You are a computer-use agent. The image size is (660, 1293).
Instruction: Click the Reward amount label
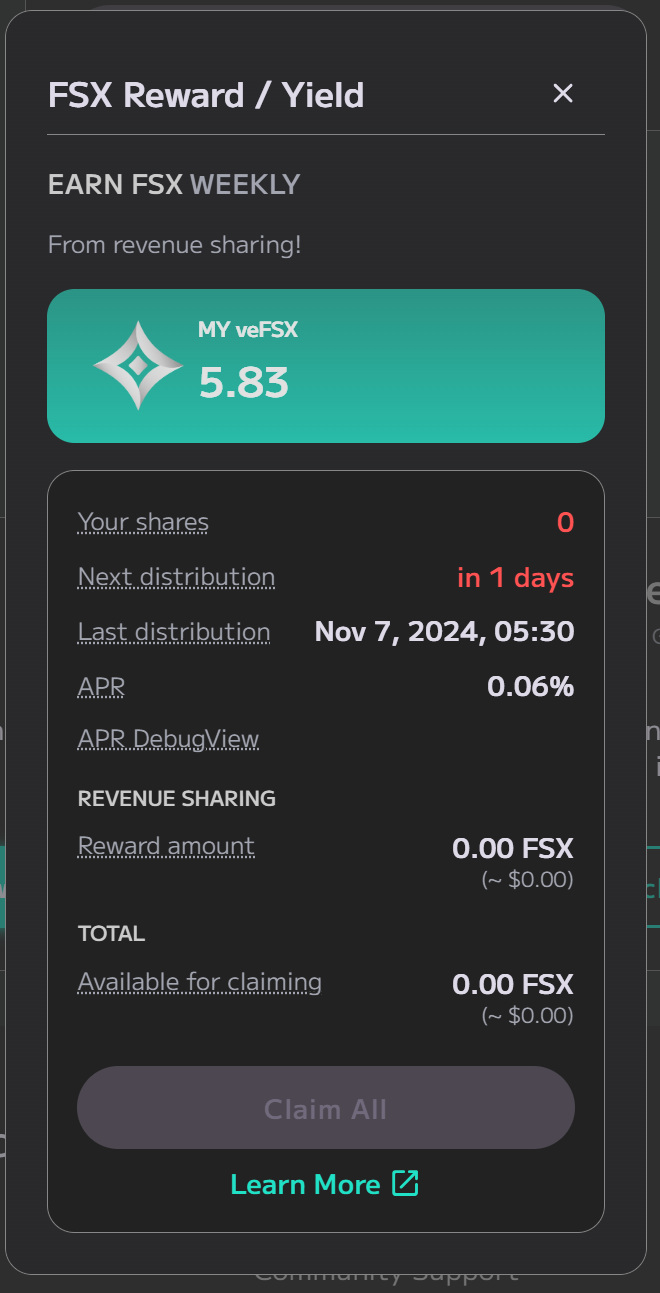(166, 846)
